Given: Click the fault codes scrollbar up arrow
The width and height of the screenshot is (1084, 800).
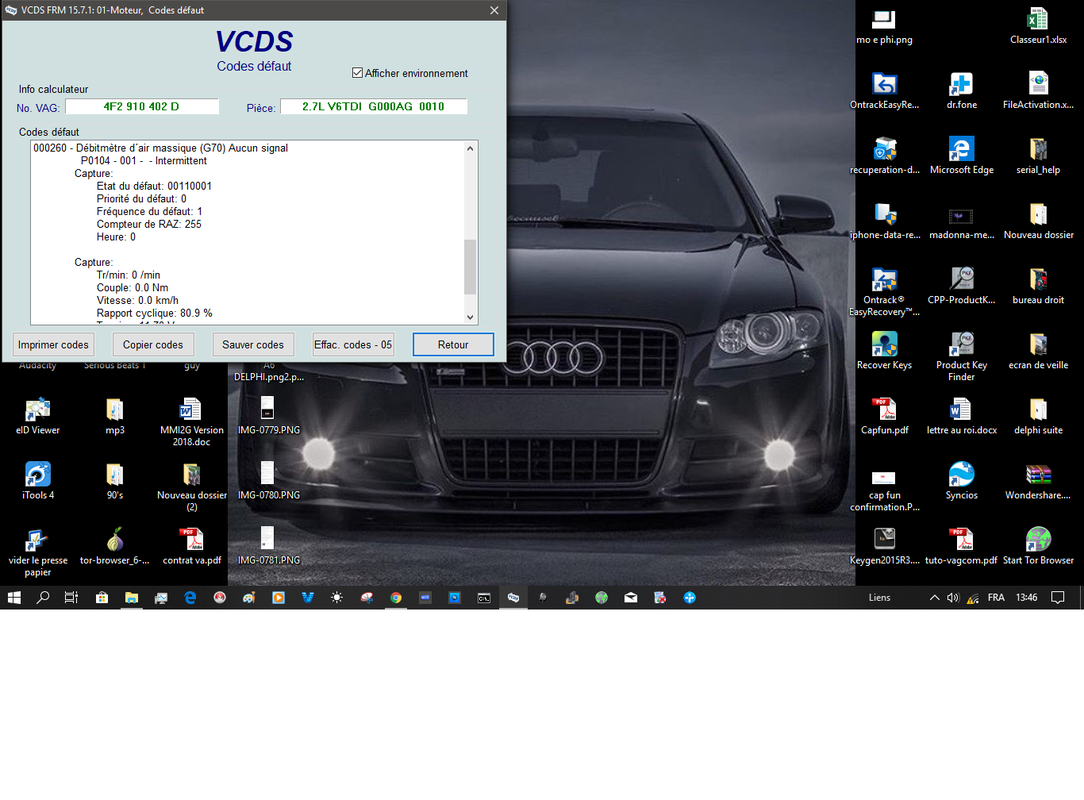Looking at the screenshot, I should (x=470, y=148).
